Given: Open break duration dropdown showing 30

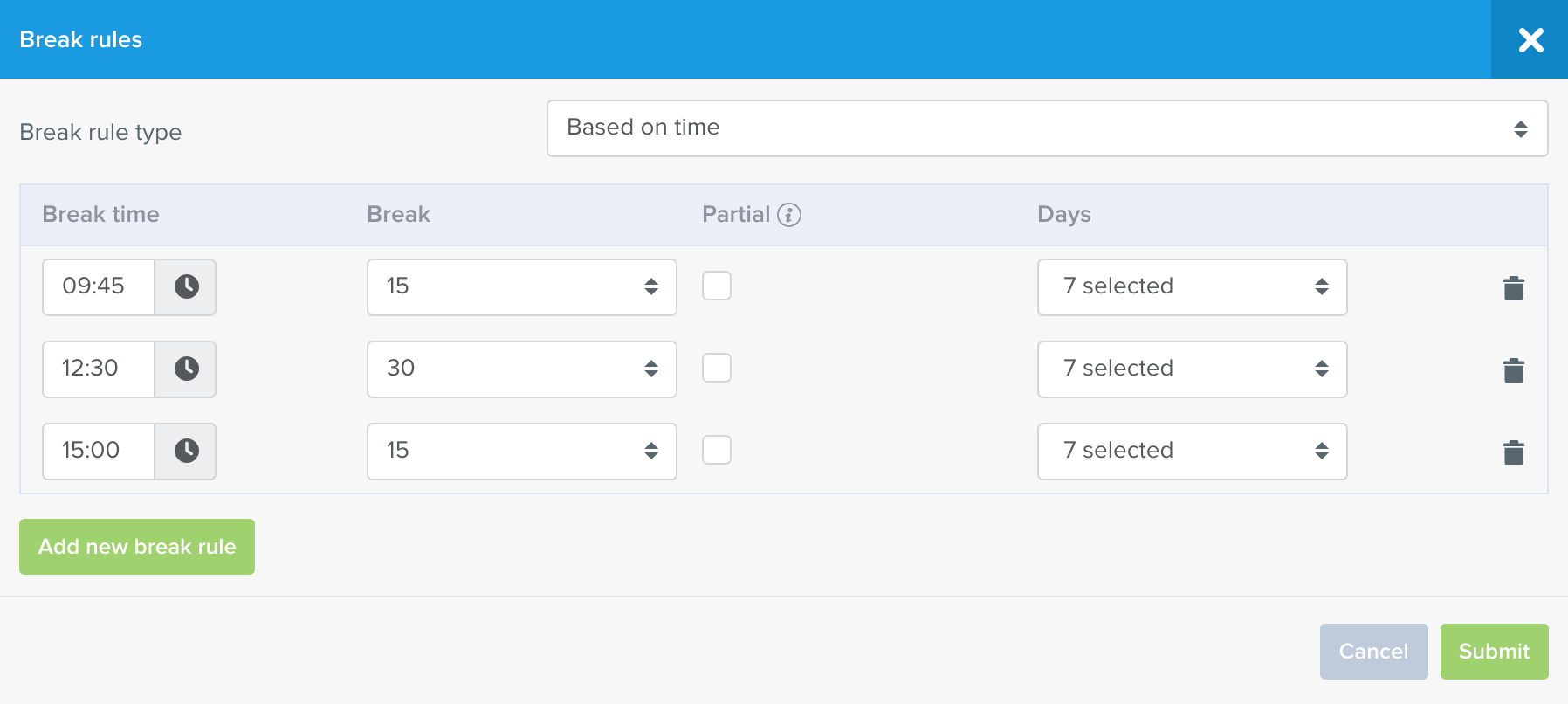Looking at the screenshot, I should (522, 369).
